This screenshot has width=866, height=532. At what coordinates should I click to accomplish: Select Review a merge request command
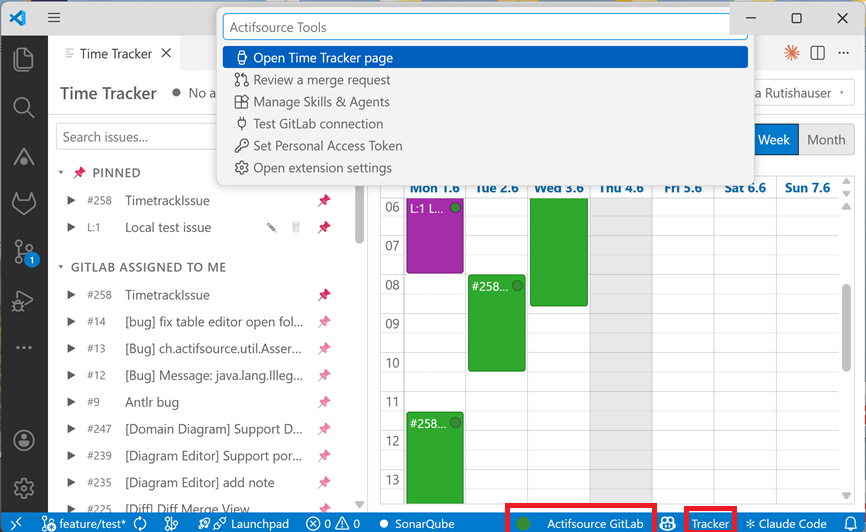485,80
